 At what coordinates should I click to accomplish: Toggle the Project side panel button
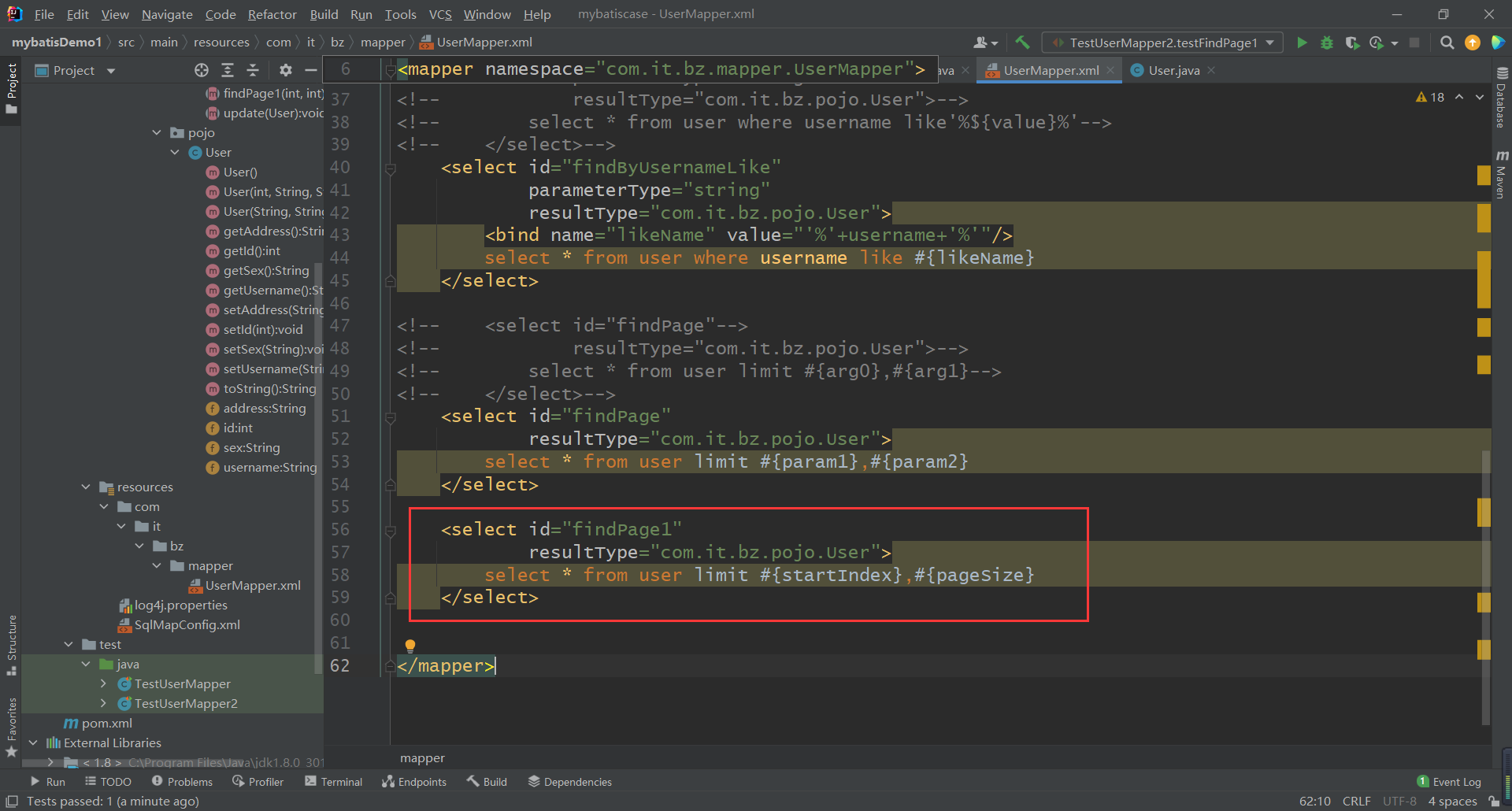[11, 88]
